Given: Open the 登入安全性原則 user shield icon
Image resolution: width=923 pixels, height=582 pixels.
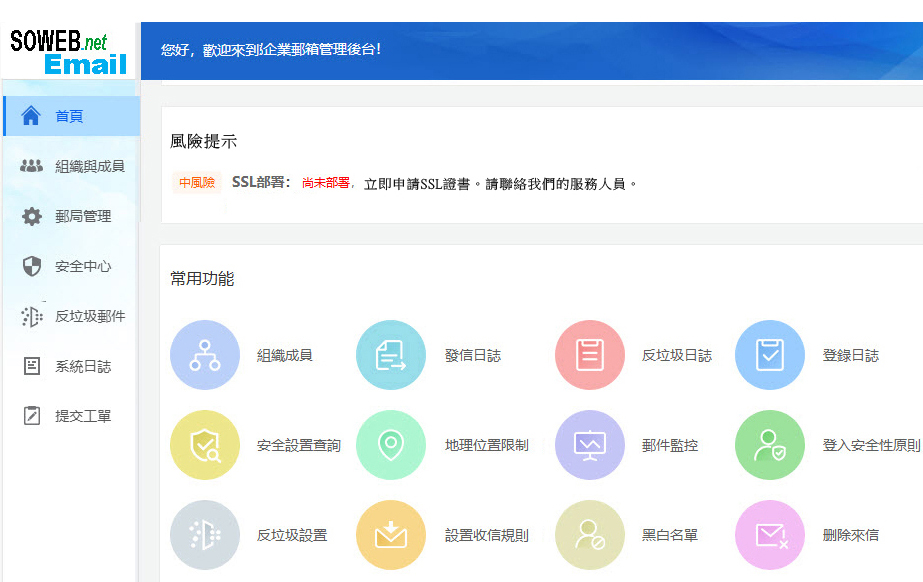Looking at the screenshot, I should [770, 445].
